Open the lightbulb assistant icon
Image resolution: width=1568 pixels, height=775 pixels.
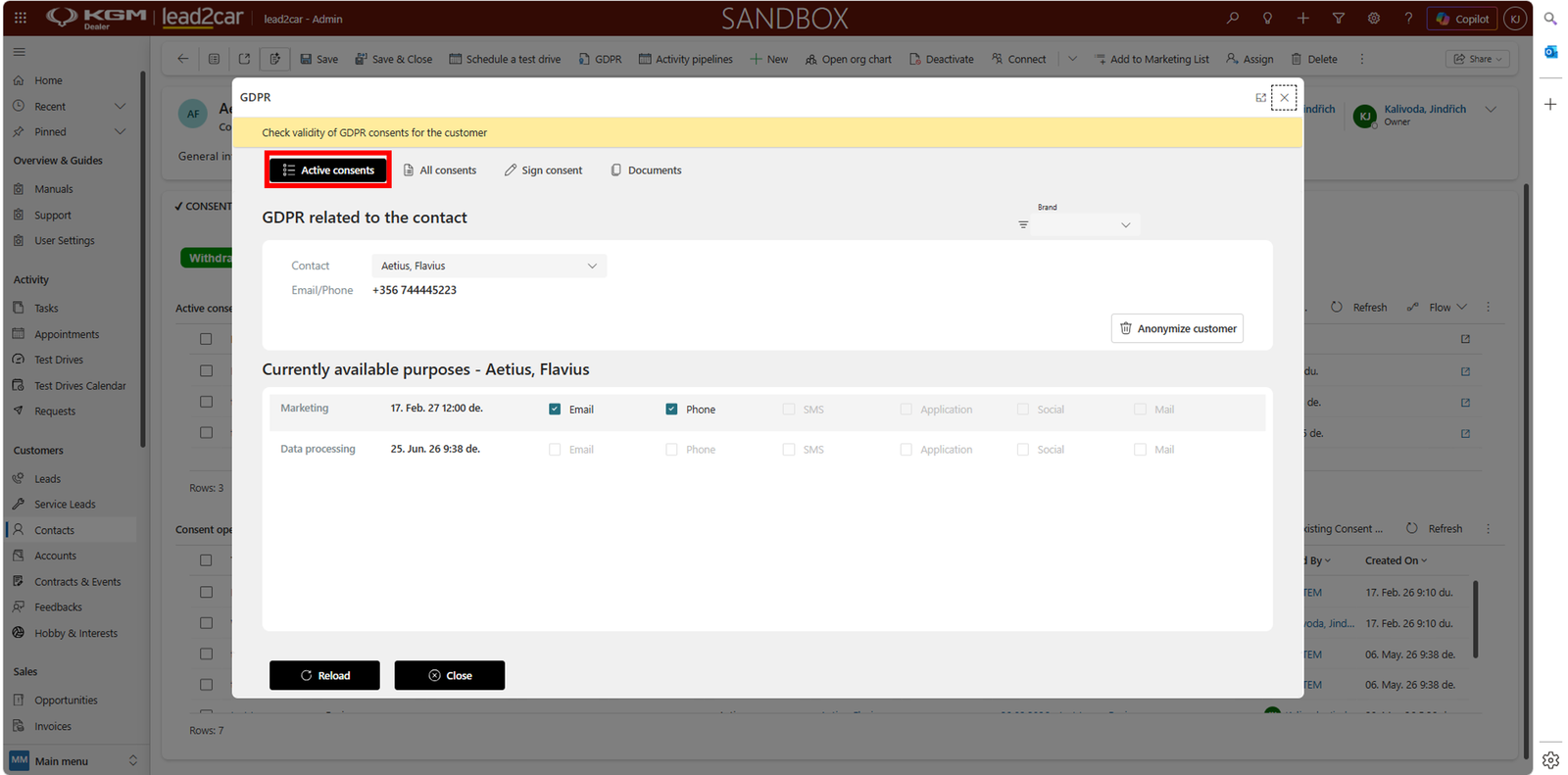[1267, 18]
